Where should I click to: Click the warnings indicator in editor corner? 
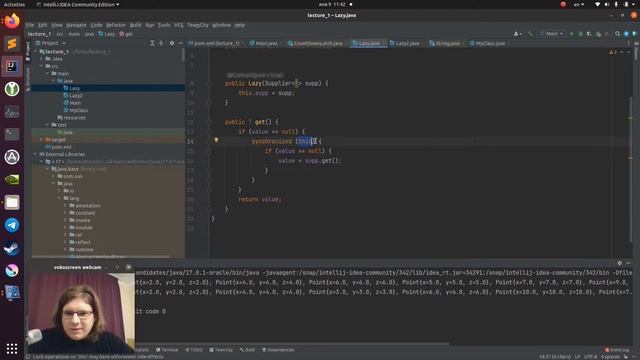[x=613, y=52]
